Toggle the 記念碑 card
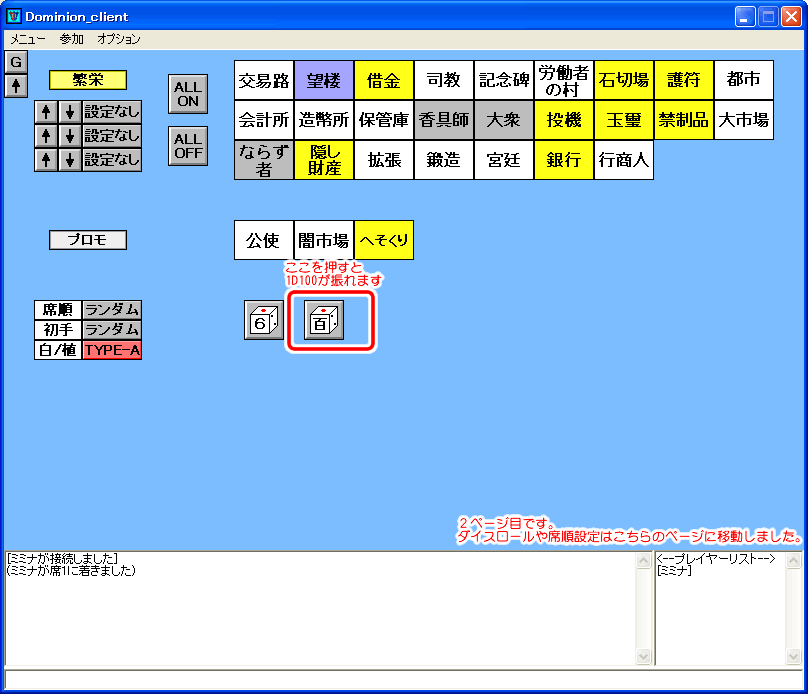Image resolution: width=808 pixels, height=694 pixels. (503, 80)
